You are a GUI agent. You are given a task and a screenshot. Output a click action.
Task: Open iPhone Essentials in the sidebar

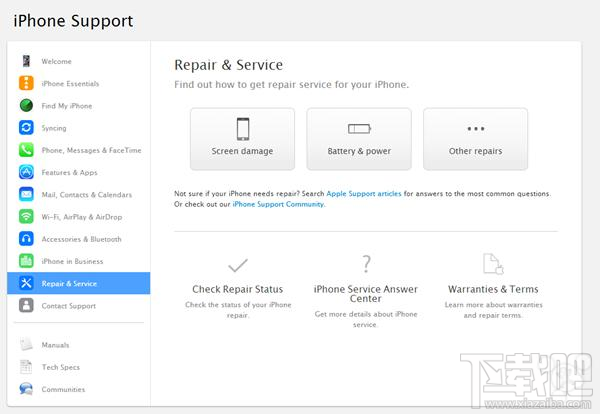tap(70, 83)
